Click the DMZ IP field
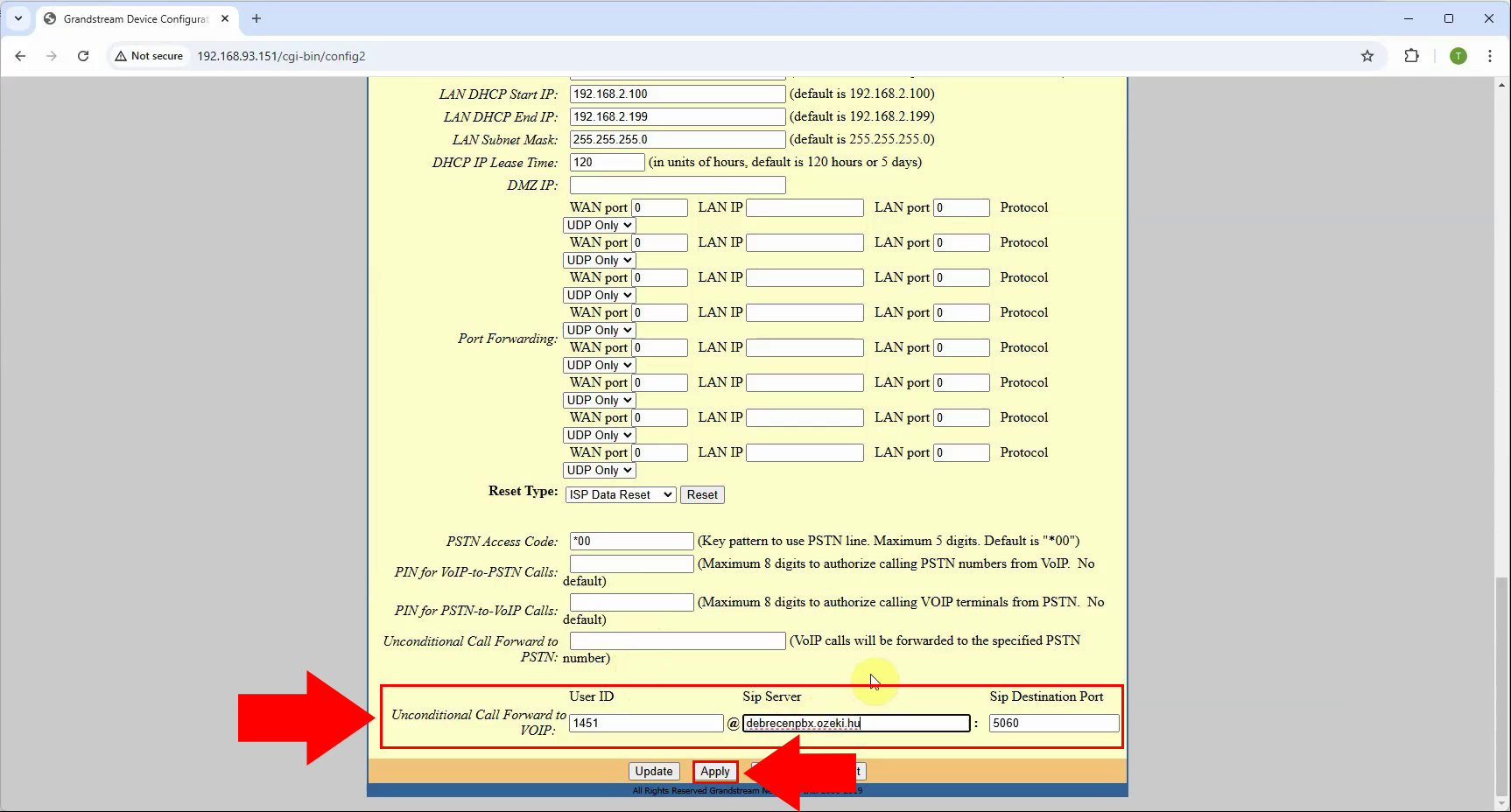This screenshot has height=812, width=1511. 678,185
